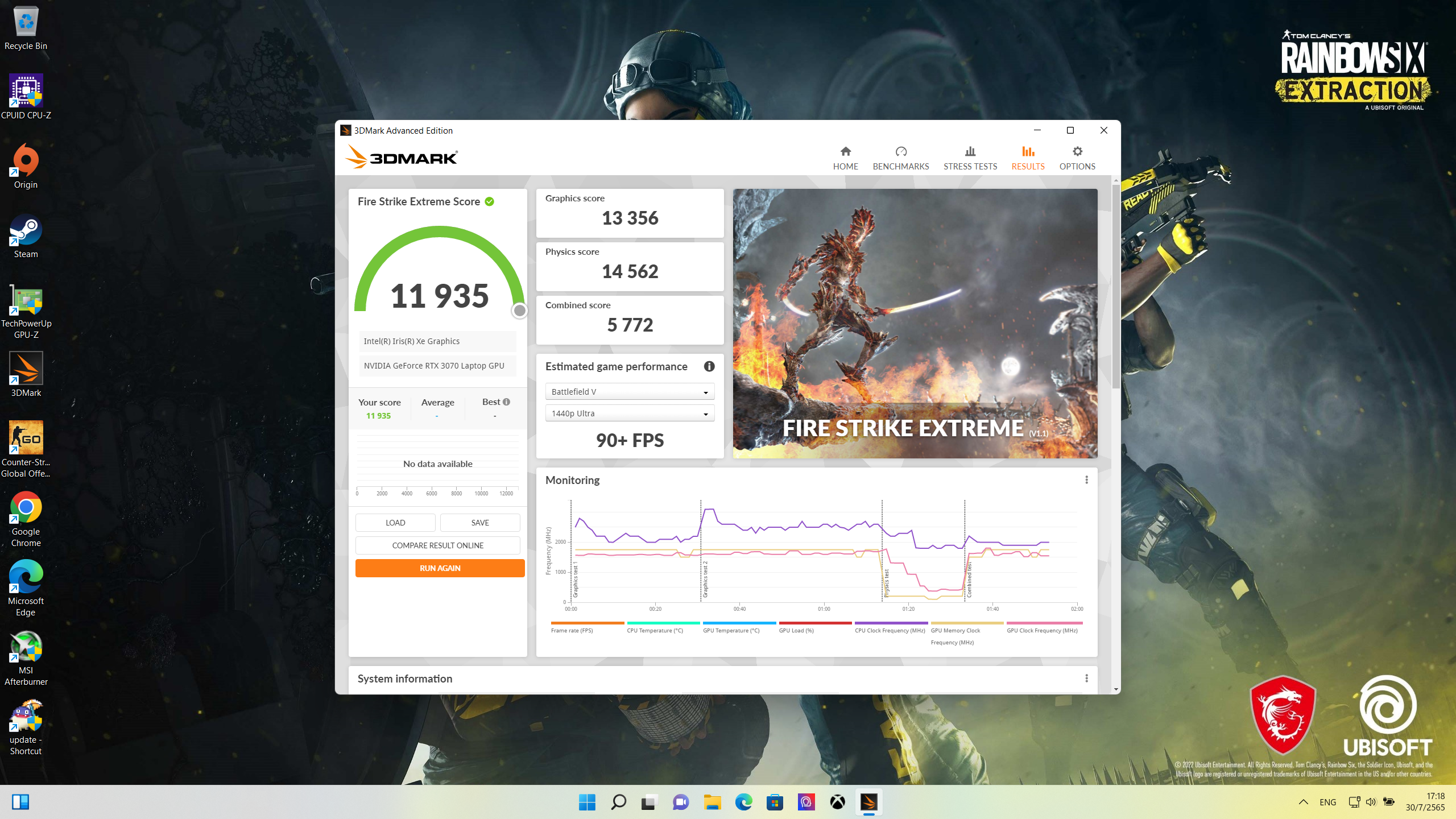The image size is (1456, 819).
Task: Open the Home tab icon in 3DMark
Action: [845, 151]
